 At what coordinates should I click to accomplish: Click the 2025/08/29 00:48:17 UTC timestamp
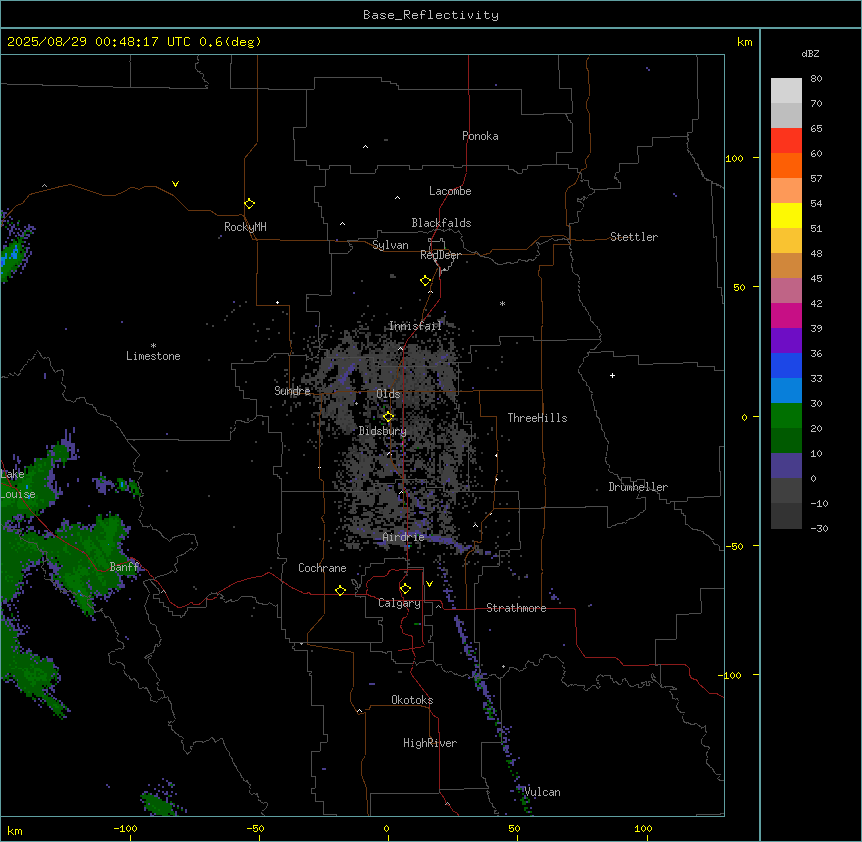[98, 42]
